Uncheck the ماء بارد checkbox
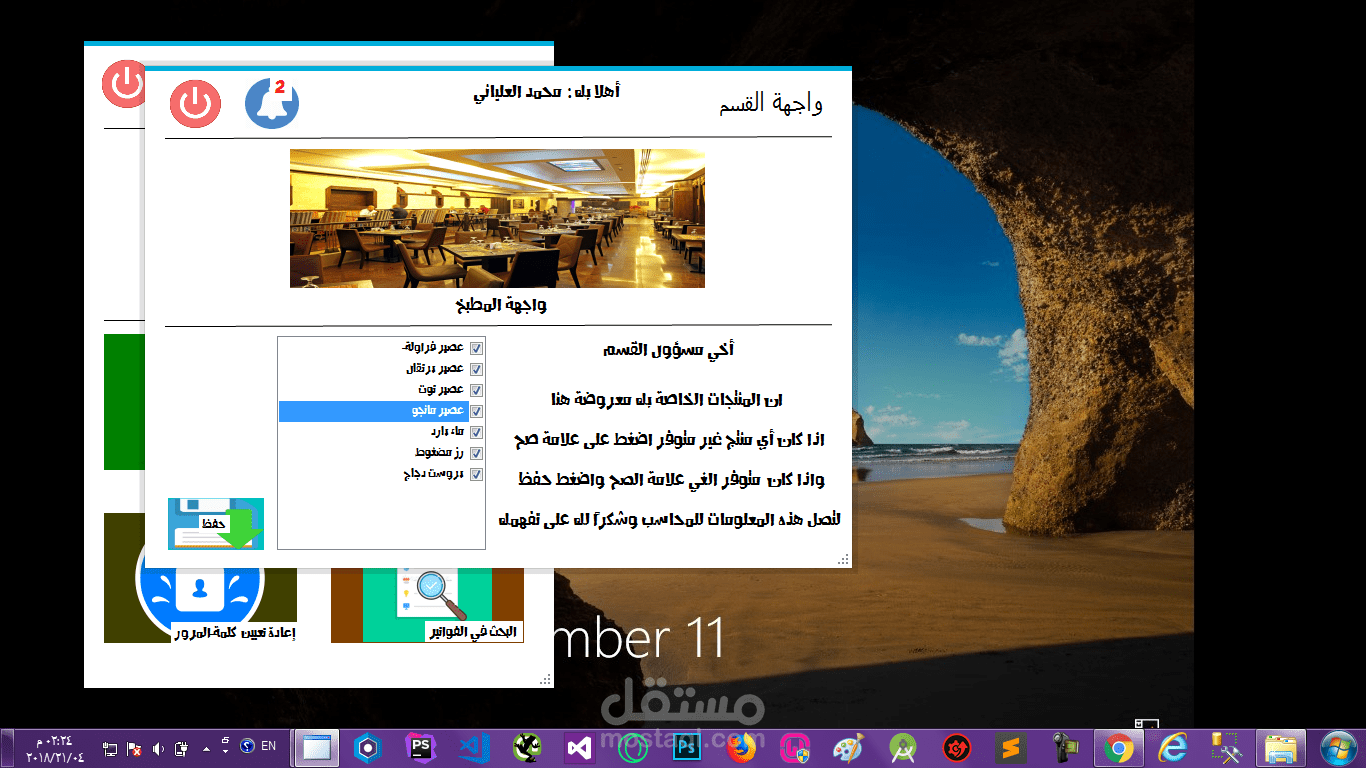1366x768 pixels. tap(477, 432)
